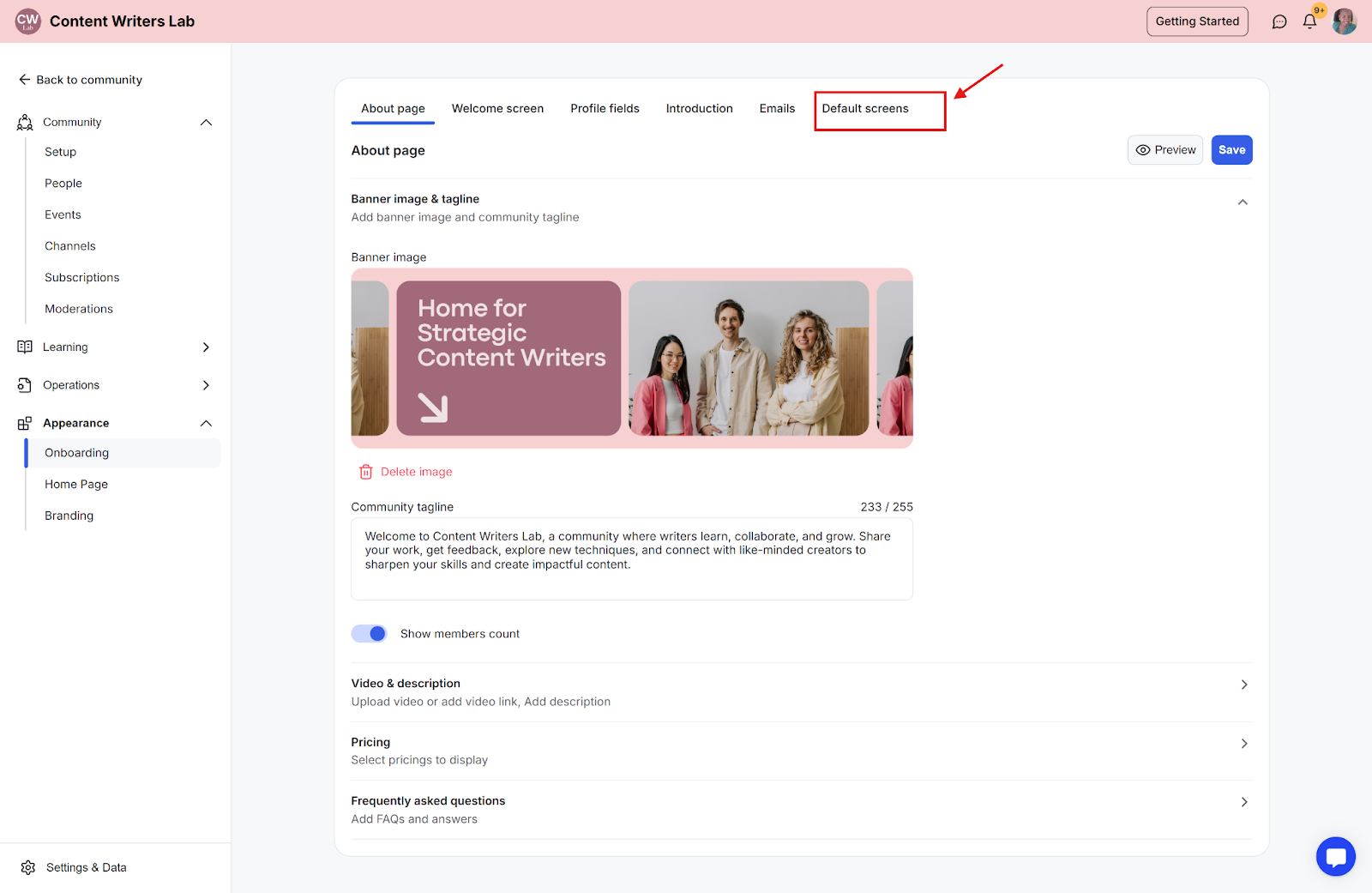The height and width of the screenshot is (893, 1372).
Task: Go Back to community
Action: (81, 80)
